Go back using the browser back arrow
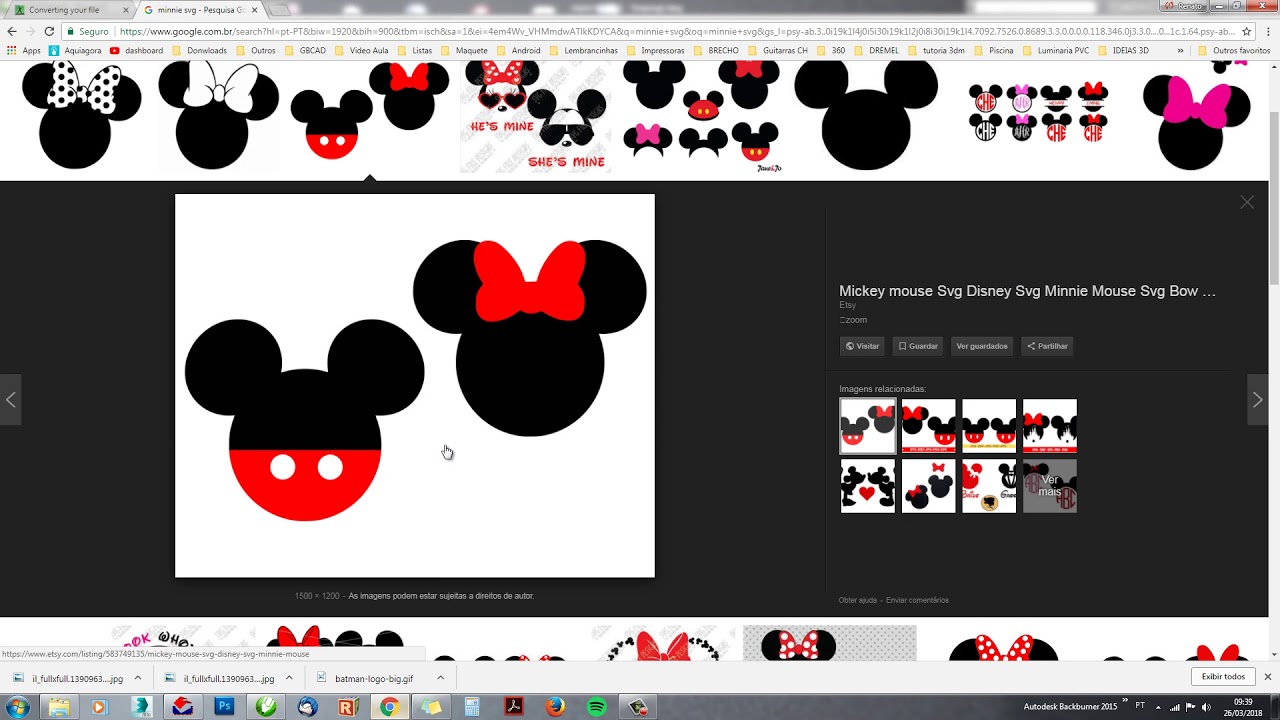Screen dimensions: 1280x720 (12, 31)
